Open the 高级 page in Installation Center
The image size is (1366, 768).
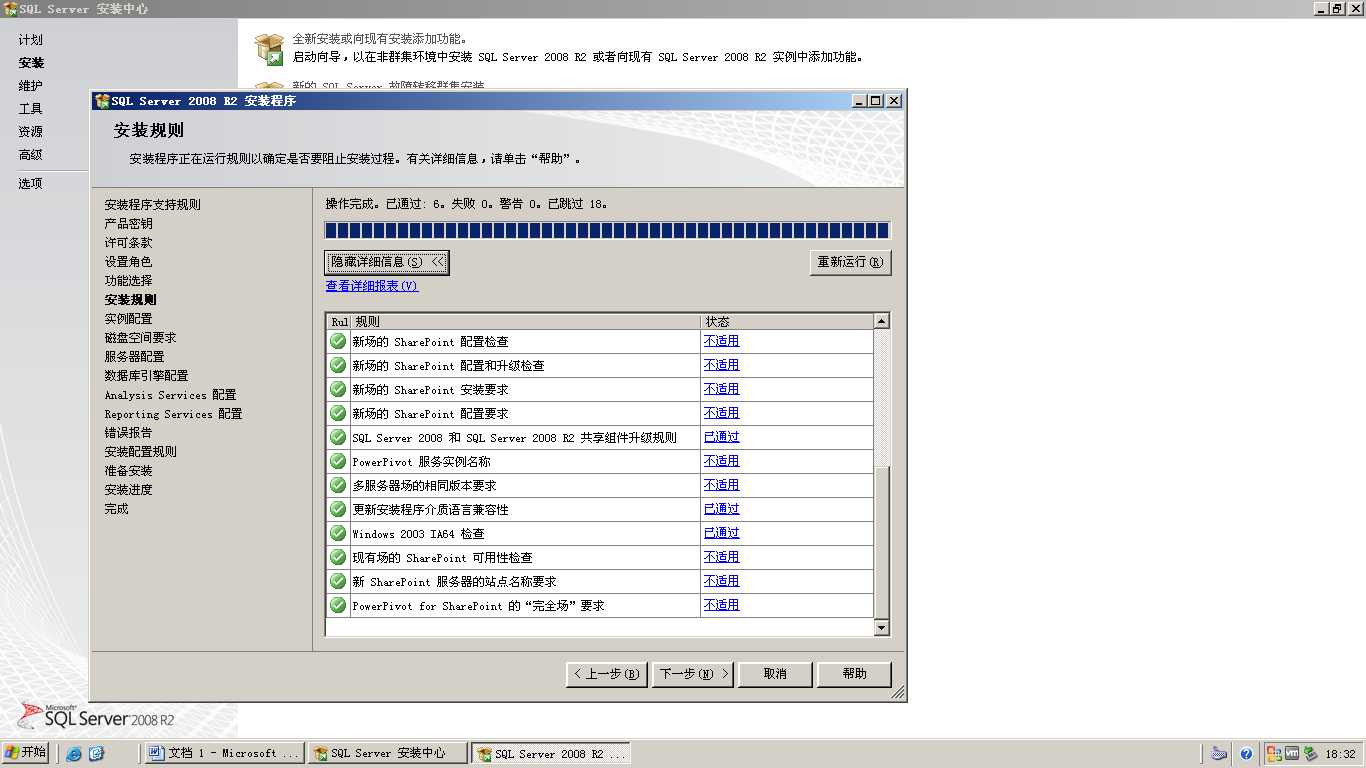point(31,155)
